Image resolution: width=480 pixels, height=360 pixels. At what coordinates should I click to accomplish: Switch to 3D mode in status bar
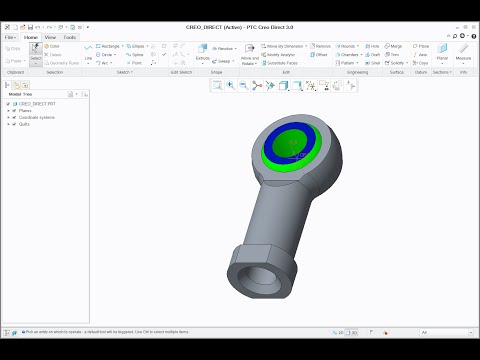351,332
